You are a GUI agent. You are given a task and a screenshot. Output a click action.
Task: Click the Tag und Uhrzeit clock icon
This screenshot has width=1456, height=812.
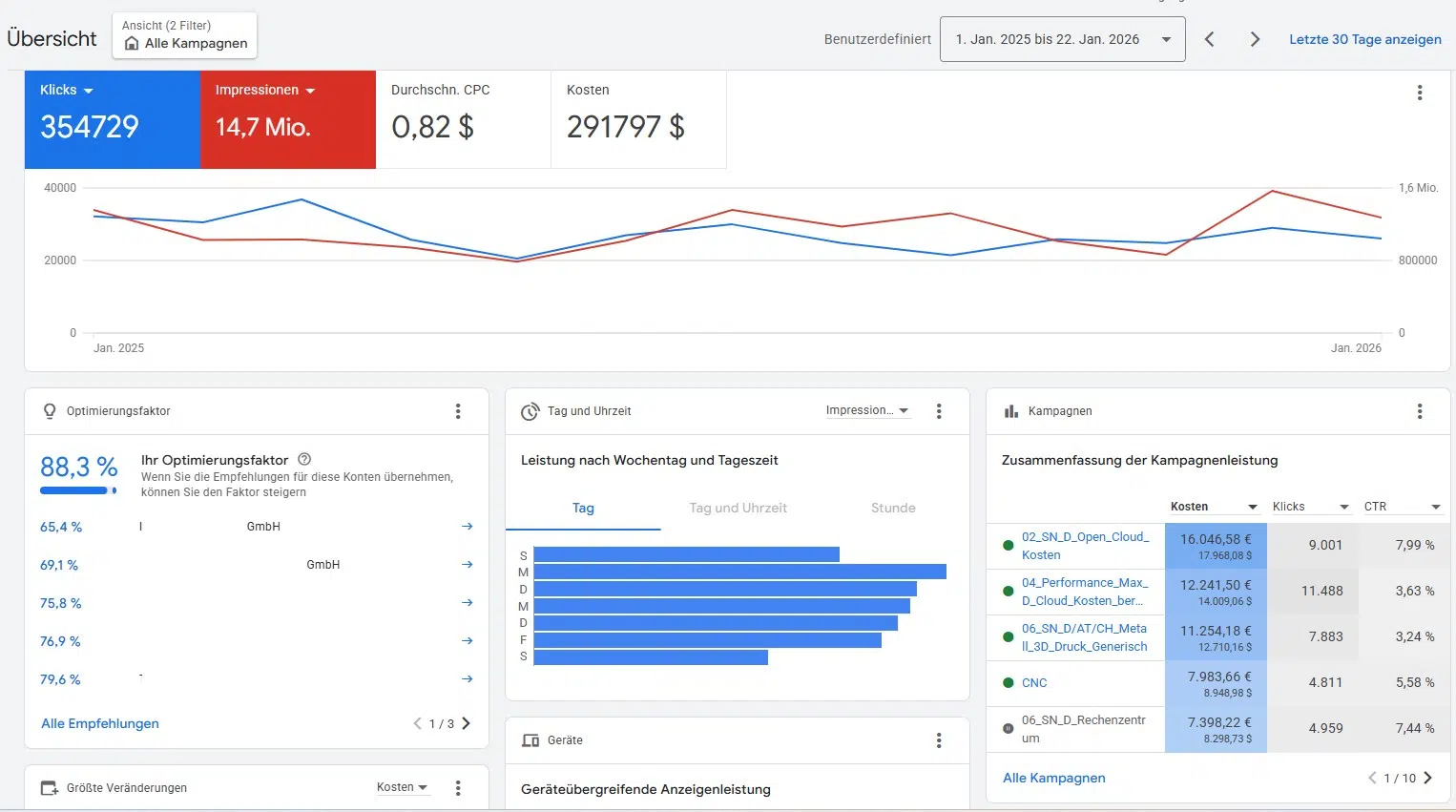pos(530,411)
